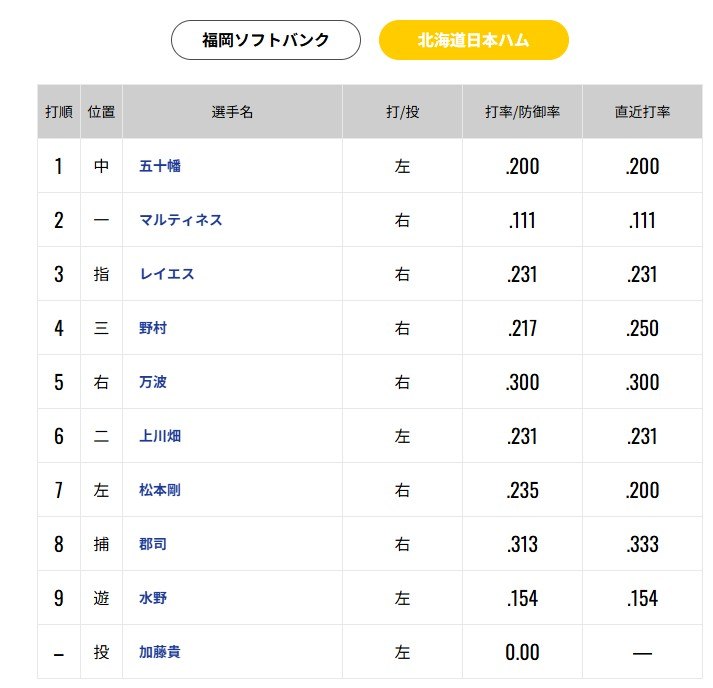This screenshot has width=713, height=688.
Task: Click the 上川畑 player link
Action: click(x=160, y=436)
